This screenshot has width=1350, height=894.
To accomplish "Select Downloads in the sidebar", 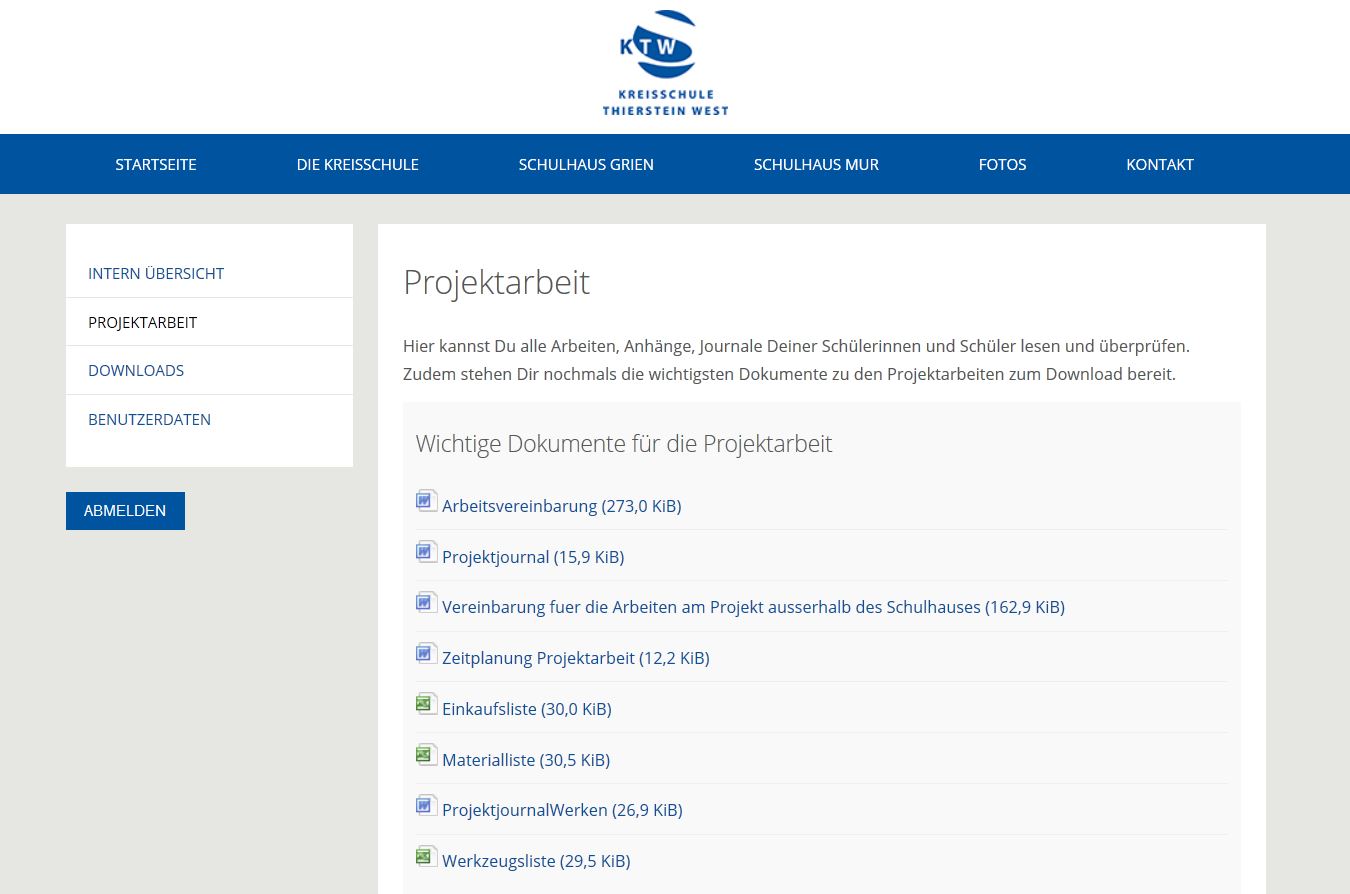I will pos(136,371).
